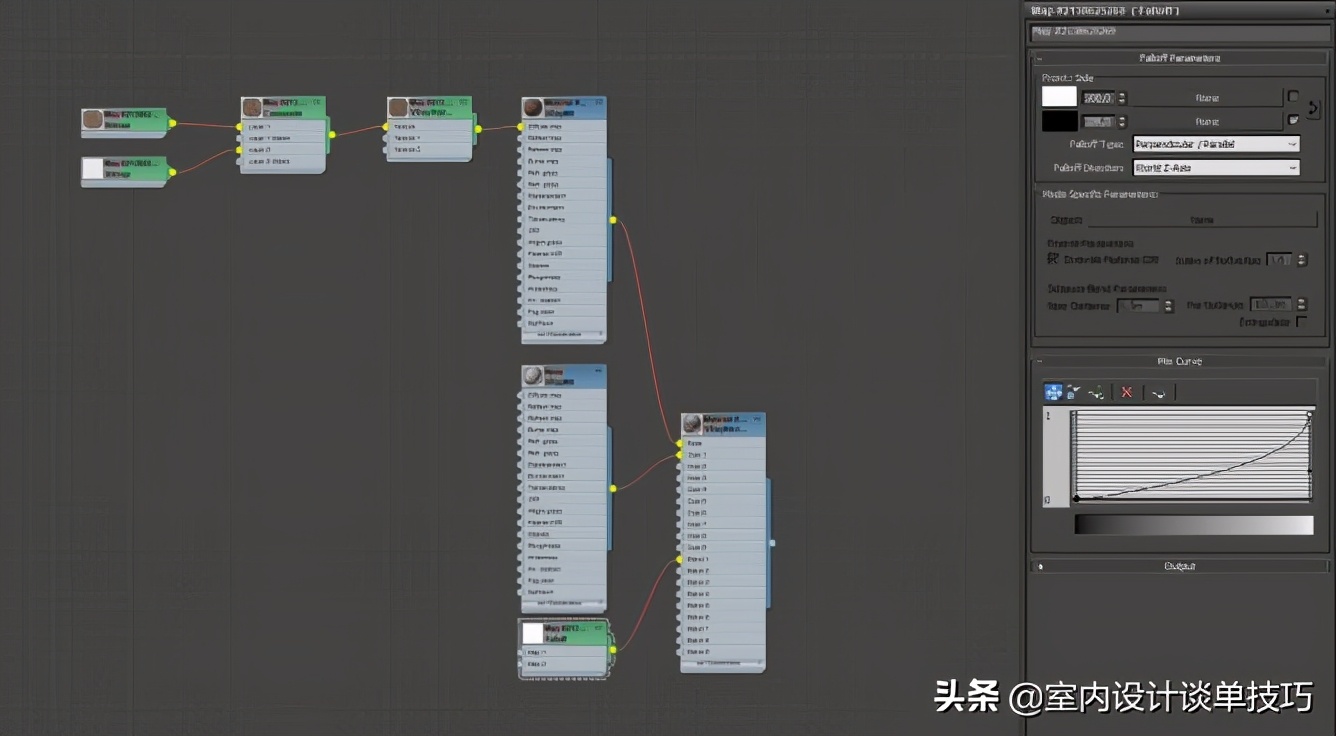Image resolution: width=1336 pixels, height=736 pixels.
Task: Click the brown preview thumbnail of top-left node
Action: 93,120
